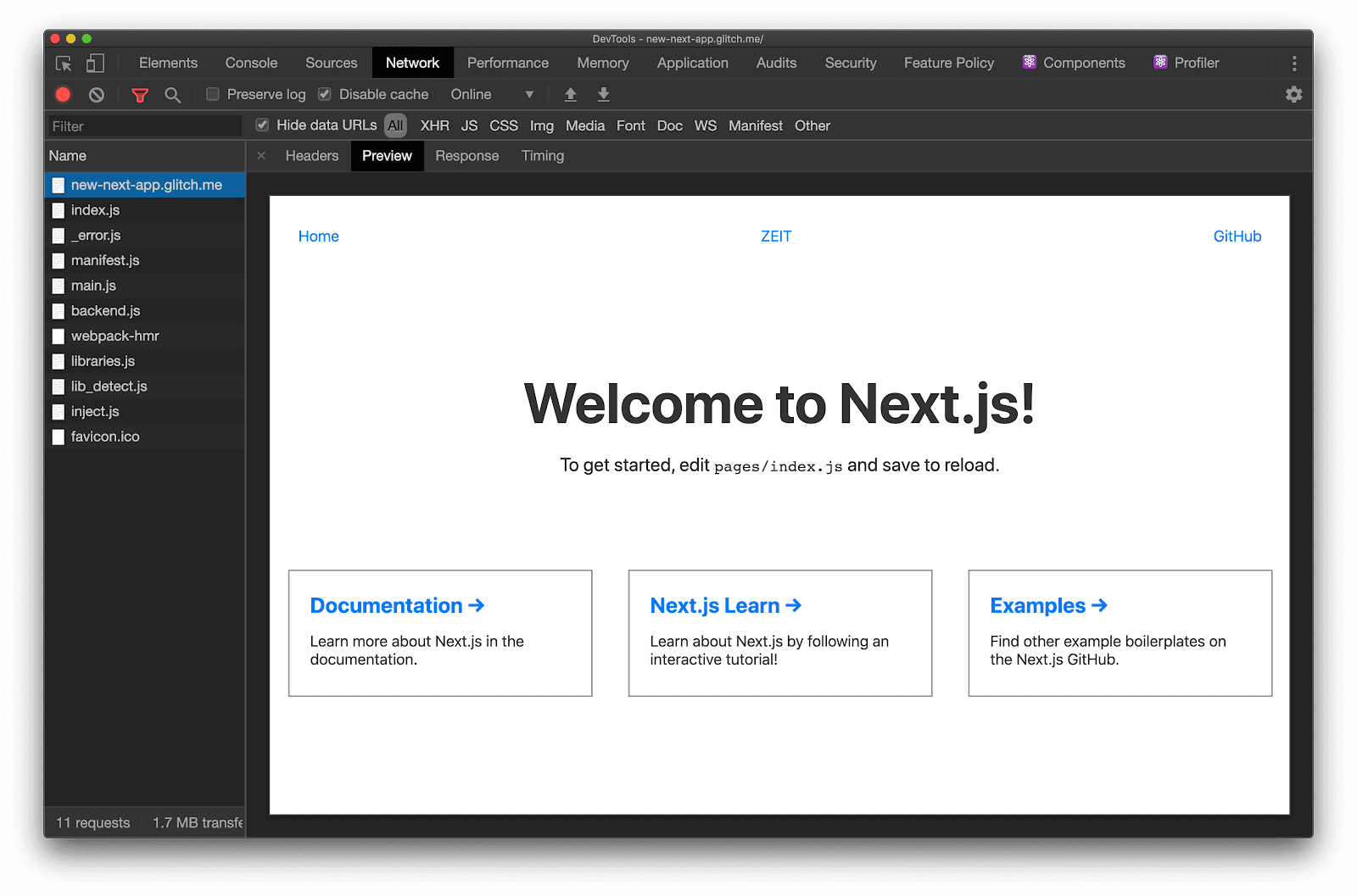1357x896 pixels.
Task: Toggle the device toolbar
Action: click(x=94, y=62)
